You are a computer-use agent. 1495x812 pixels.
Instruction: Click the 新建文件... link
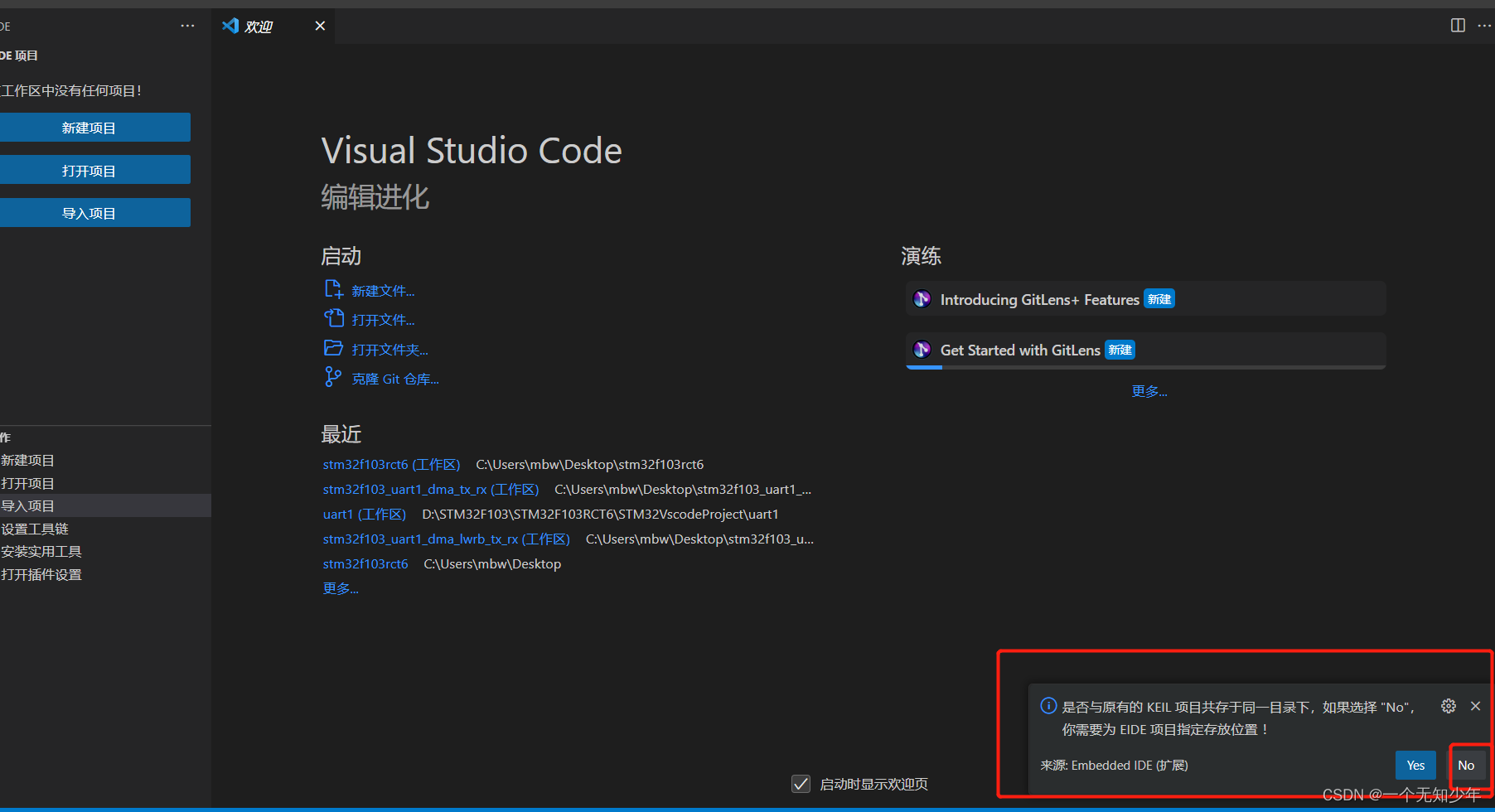(383, 291)
